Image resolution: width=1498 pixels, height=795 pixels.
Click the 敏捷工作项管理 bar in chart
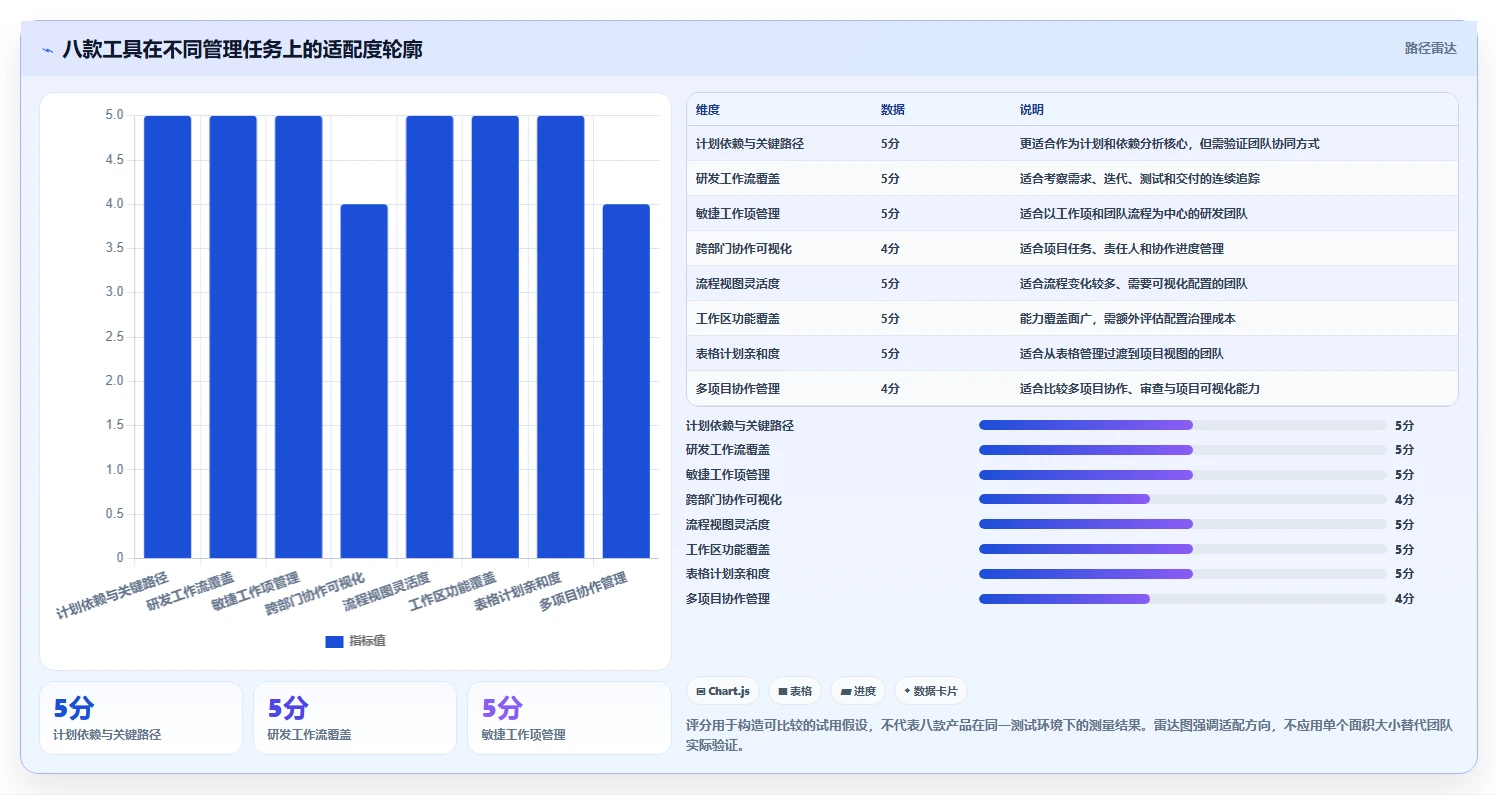click(x=298, y=337)
